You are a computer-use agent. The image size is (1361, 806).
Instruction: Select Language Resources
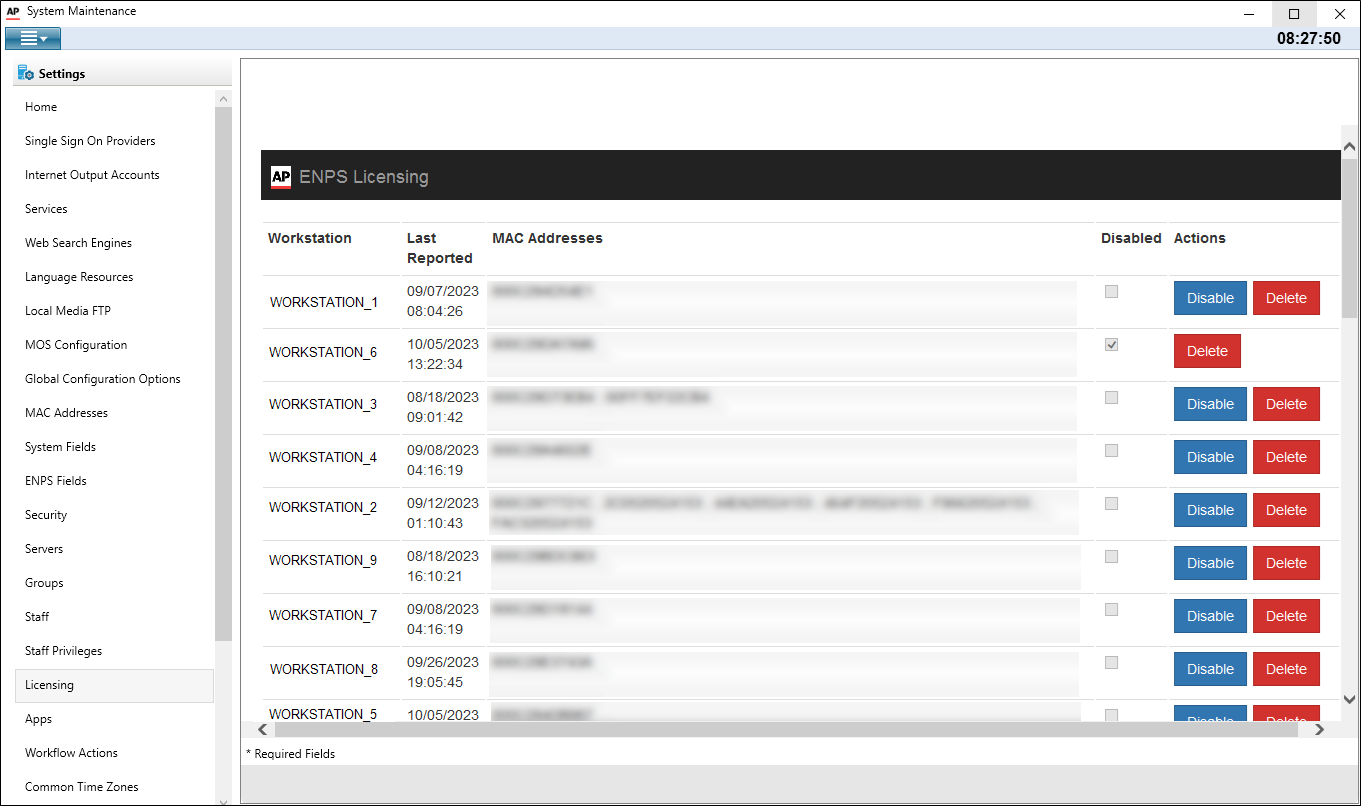pyautogui.click(x=79, y=277)
